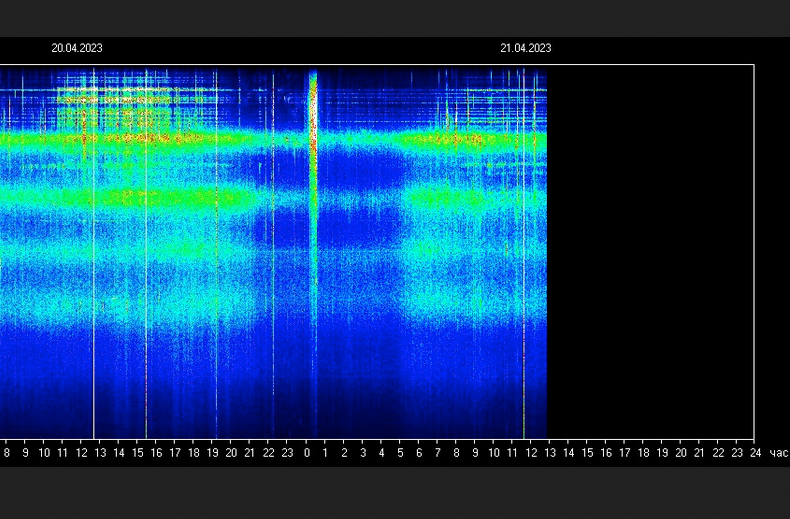This screenshot has width=790, height=519.
Task: Select the hour 0 midnight tick label
Action: tap(307, 453)
